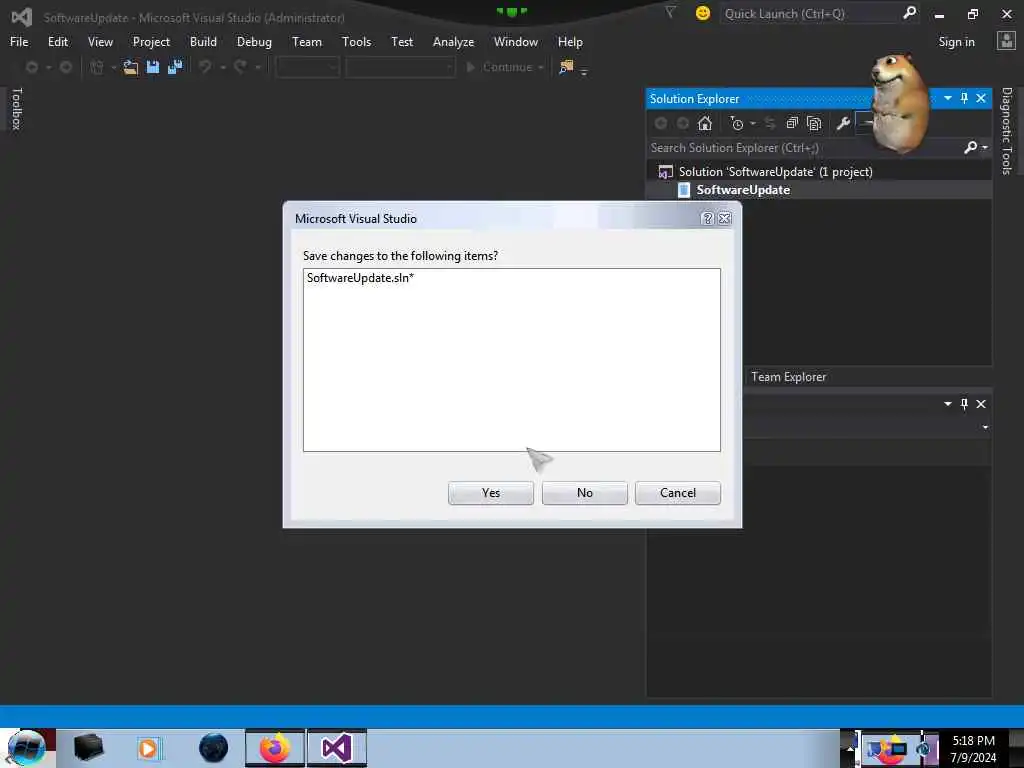Viewport: 1024px width, 768px height.
Task: Toggle Solution Explorer auto hide pin
Action: [965, 99]
